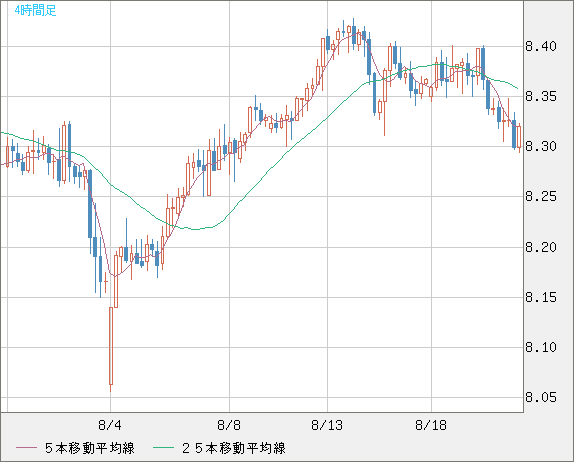574x462 pixels.
Task: Click the long candlestick dropping to 8.05
Action: [111, 346]
